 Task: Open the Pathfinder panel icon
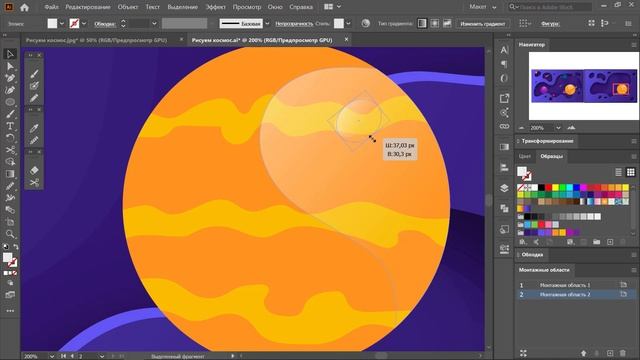pyautogui.click(x=504, y=209)
